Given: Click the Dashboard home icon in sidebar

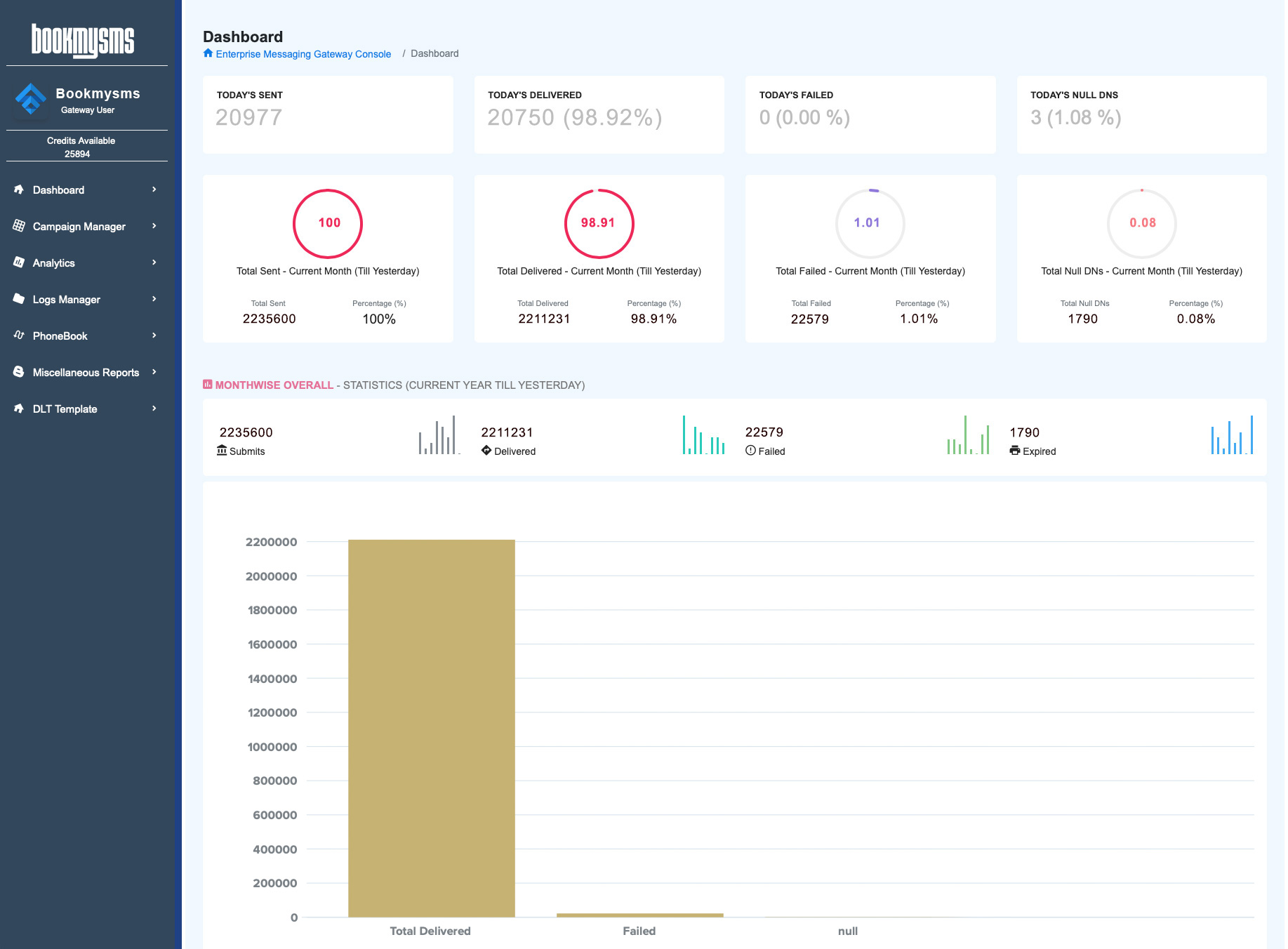Looking at the screenshot, I should click(19, 190).
